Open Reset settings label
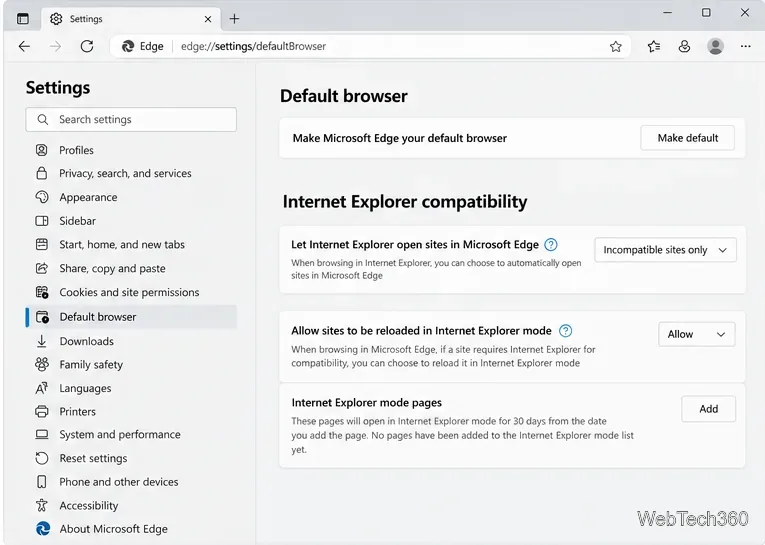 tap(93, 458)
